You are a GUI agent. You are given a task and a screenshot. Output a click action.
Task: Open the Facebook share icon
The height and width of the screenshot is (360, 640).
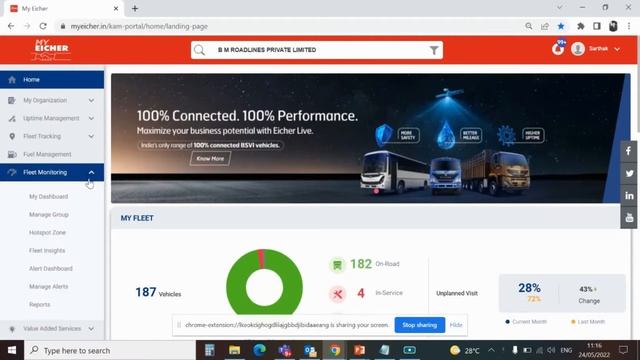(x=629, y=151)
